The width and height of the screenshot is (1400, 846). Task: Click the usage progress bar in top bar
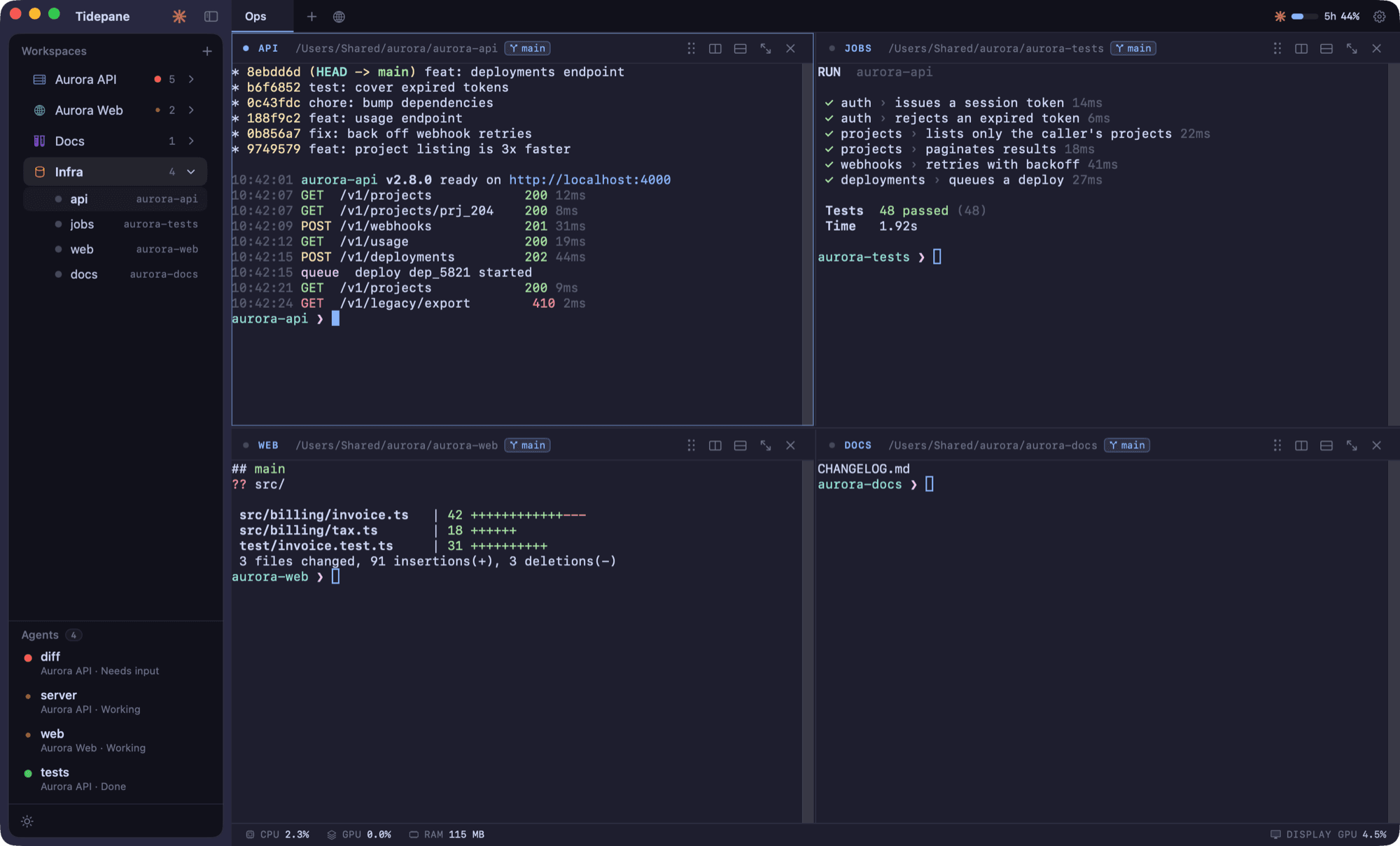[1304, 16]
